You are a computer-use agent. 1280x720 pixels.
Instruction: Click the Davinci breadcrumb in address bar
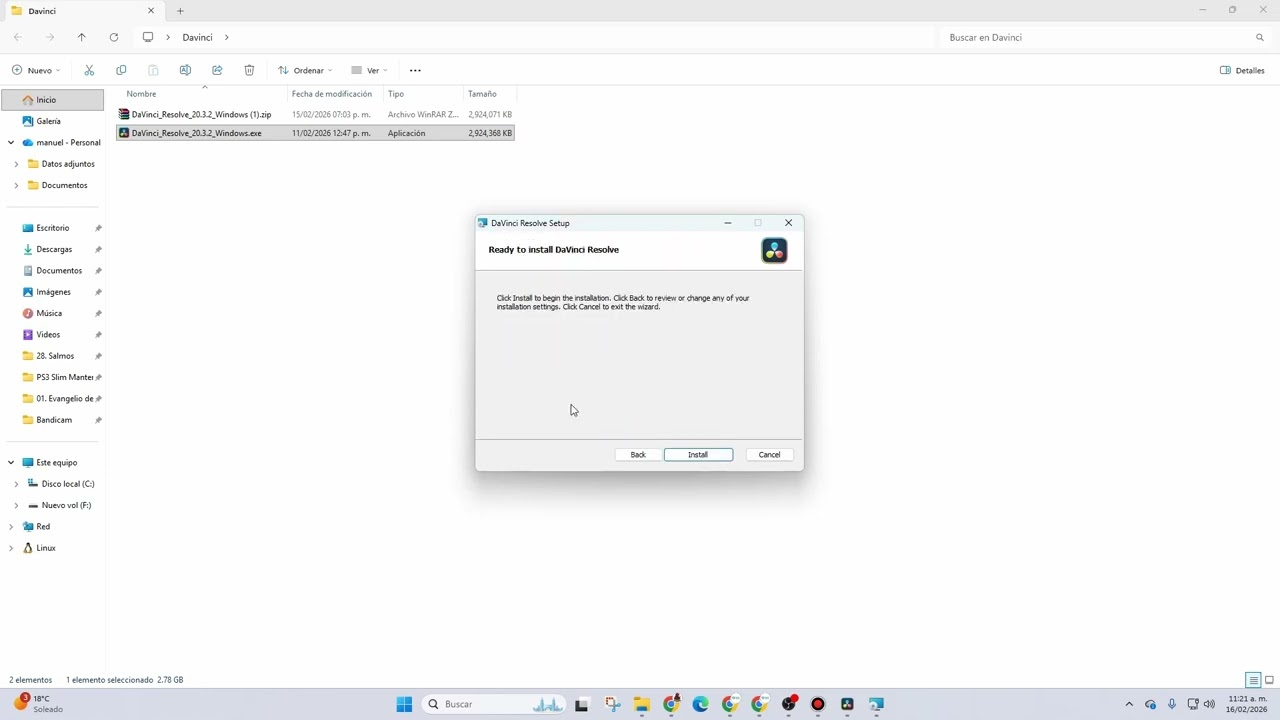tap(197, 37)
